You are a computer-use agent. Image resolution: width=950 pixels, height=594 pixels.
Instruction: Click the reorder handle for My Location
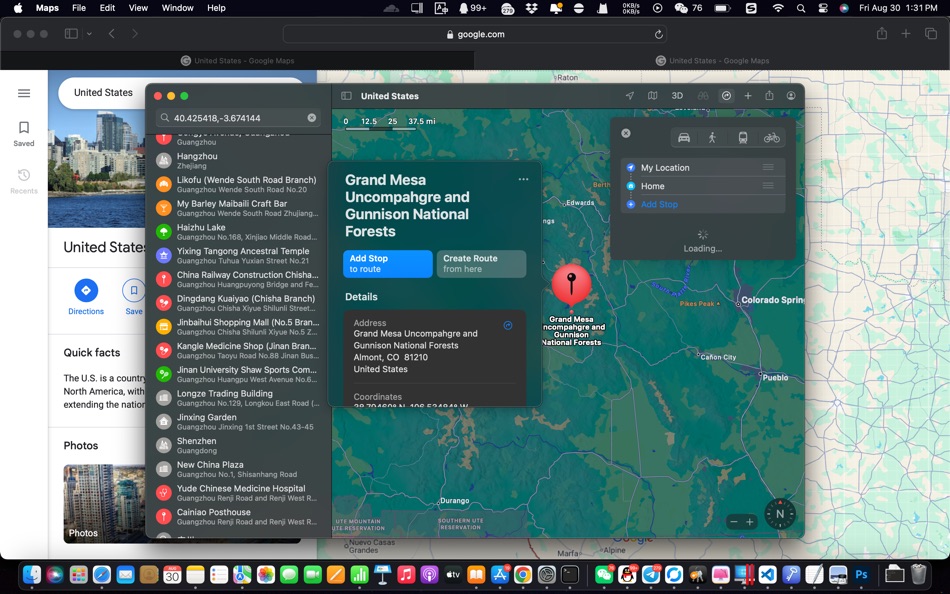pyautogui.click(x=768, y=167)
